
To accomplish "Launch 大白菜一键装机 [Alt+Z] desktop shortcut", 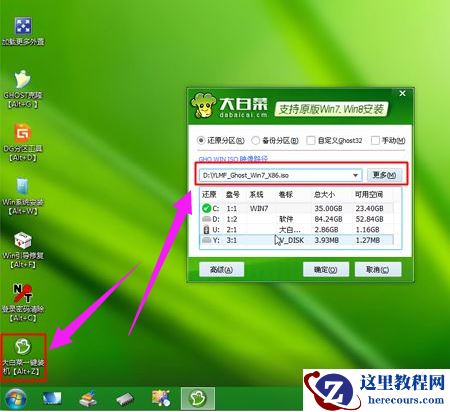I will [x=23, y=357].
